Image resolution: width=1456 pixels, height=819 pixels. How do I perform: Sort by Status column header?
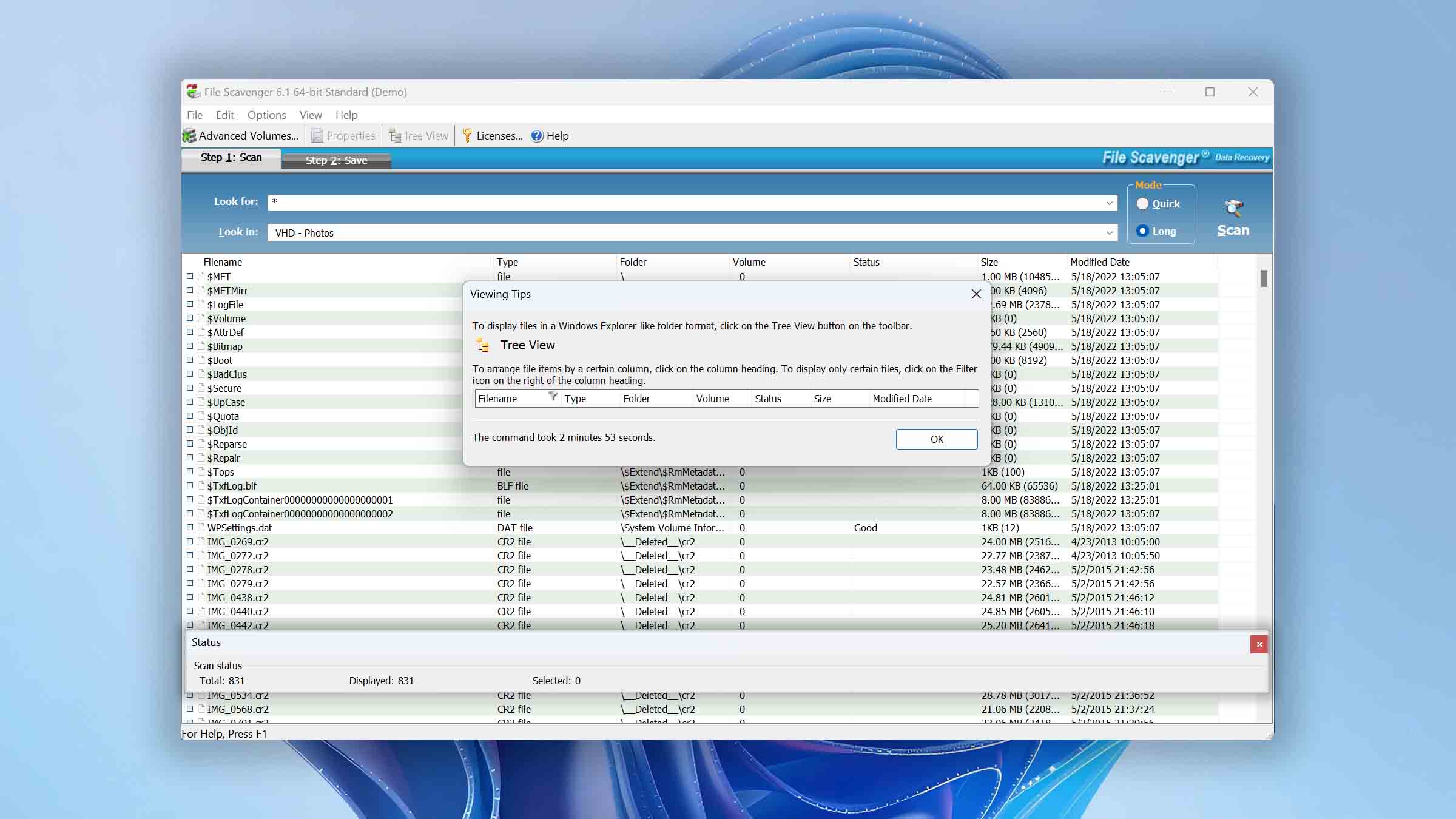(x=866, y=262)
